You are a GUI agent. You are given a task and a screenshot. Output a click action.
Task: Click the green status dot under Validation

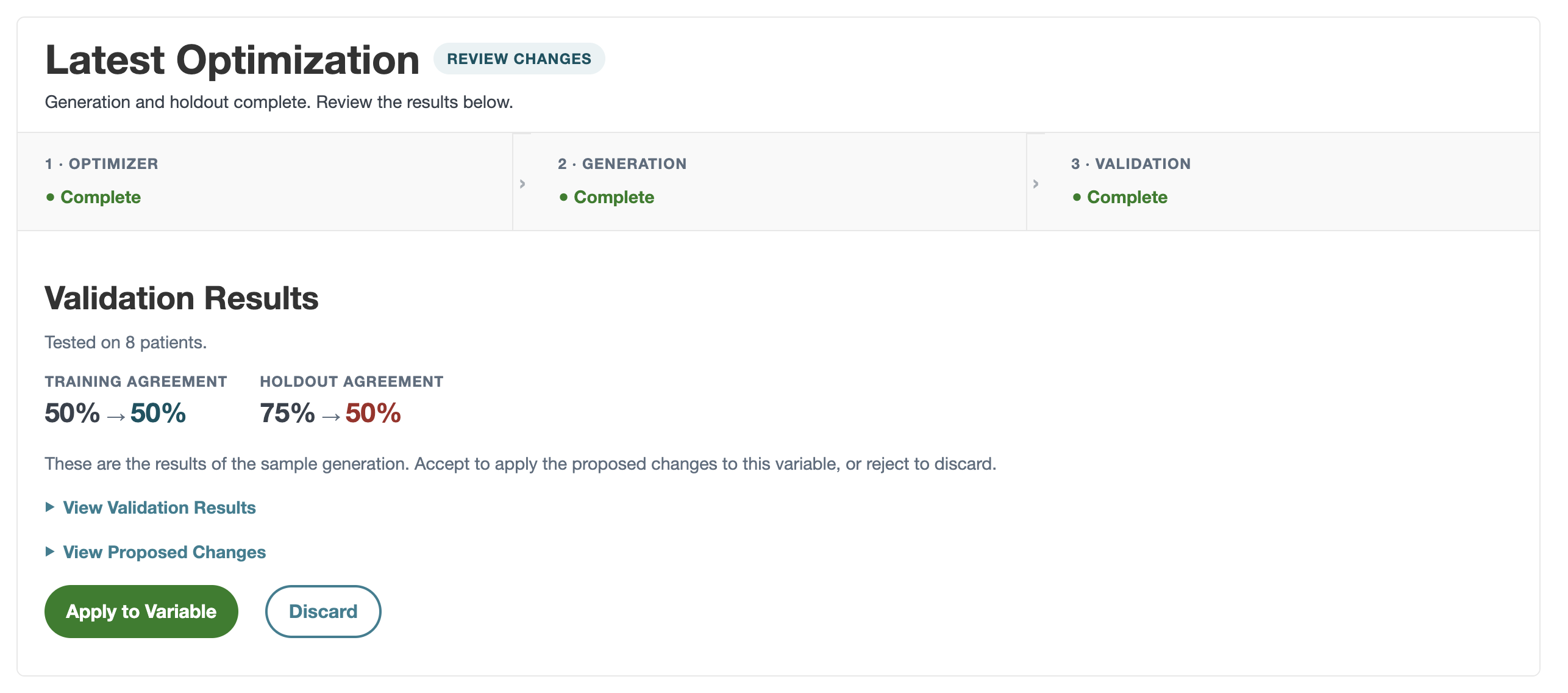coord(1077,197)
